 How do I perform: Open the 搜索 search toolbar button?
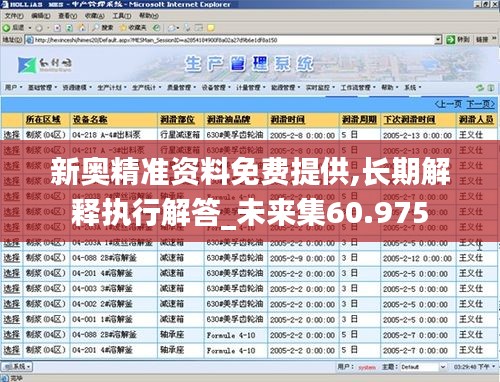(x=103, y=28)
